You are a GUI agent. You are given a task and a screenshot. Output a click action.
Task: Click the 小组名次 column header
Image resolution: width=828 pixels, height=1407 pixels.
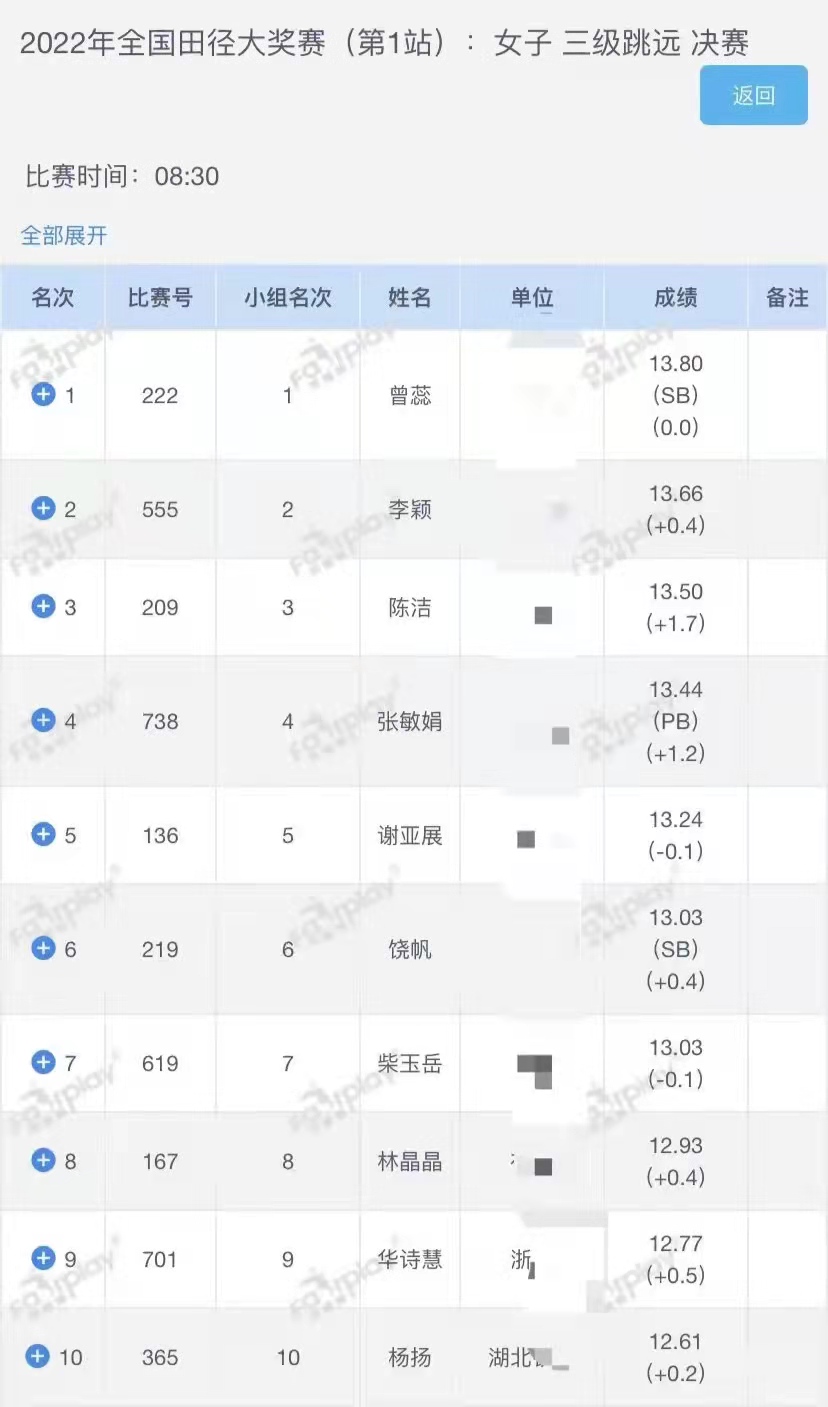[288, 297]
